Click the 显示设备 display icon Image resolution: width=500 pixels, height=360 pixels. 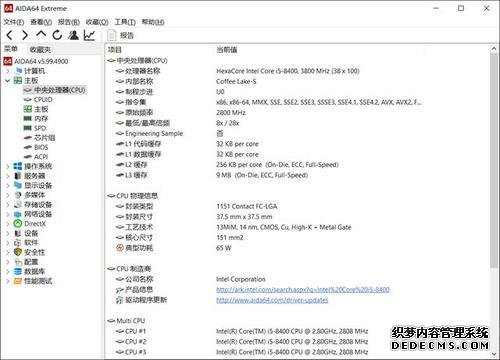18,185
